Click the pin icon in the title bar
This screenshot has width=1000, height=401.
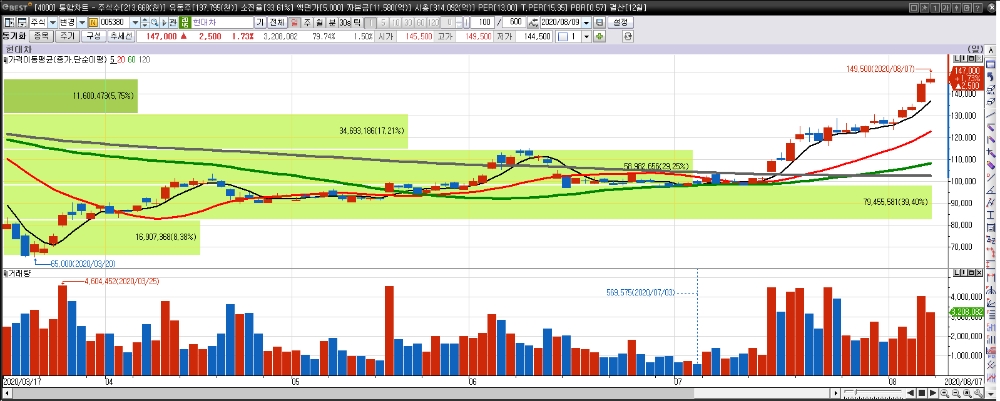(x=957, y=8)
